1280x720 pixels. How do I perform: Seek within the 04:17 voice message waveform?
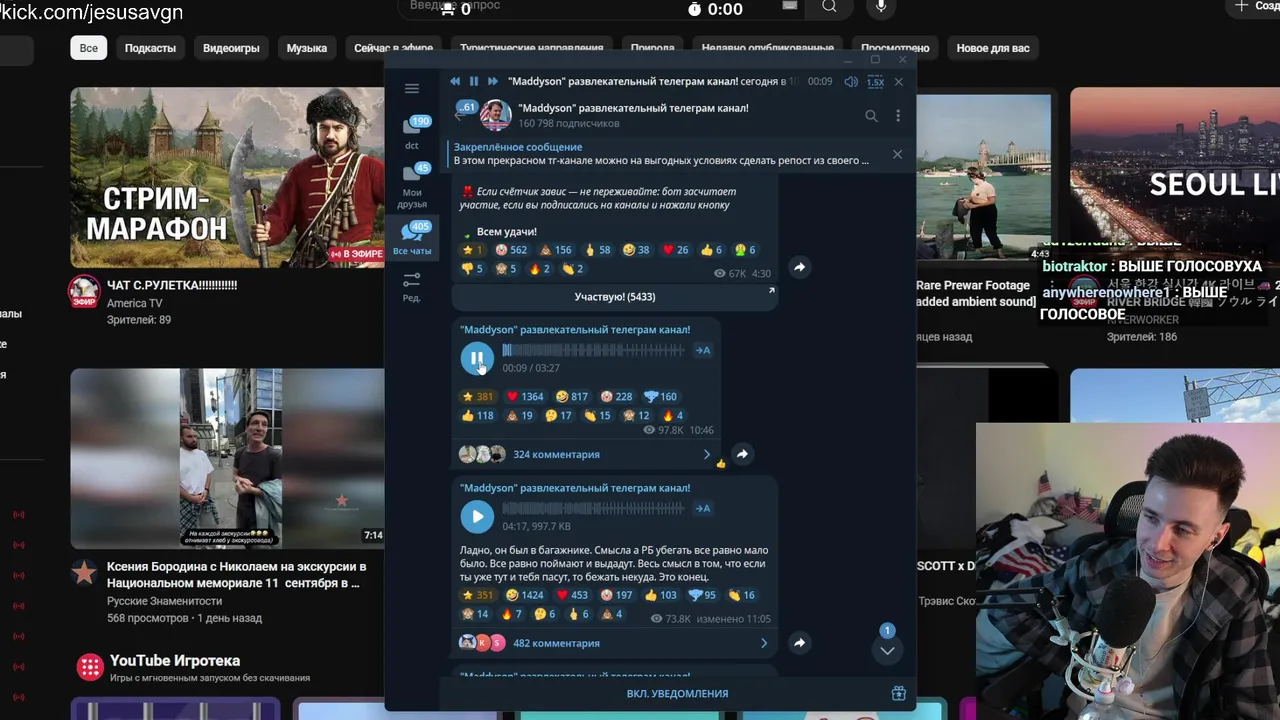point(593,509)
